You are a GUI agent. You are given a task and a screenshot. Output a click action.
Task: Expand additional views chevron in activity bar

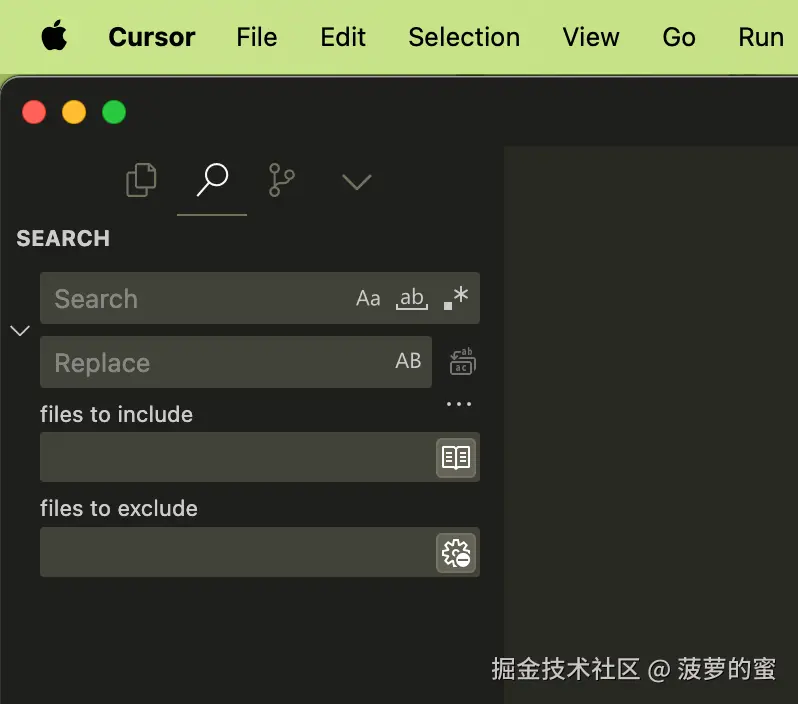tap(356, 182)
